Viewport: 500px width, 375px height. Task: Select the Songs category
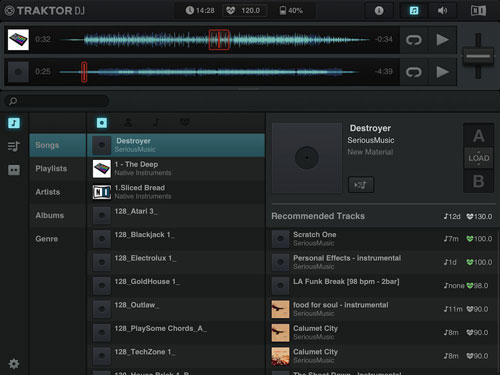[x=58, y=145]
